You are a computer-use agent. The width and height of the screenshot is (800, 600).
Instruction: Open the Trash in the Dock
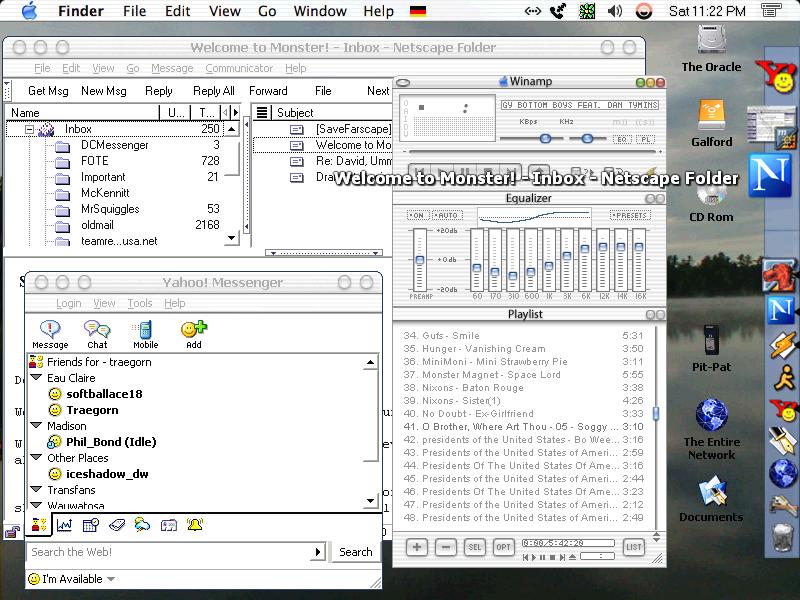783,537
